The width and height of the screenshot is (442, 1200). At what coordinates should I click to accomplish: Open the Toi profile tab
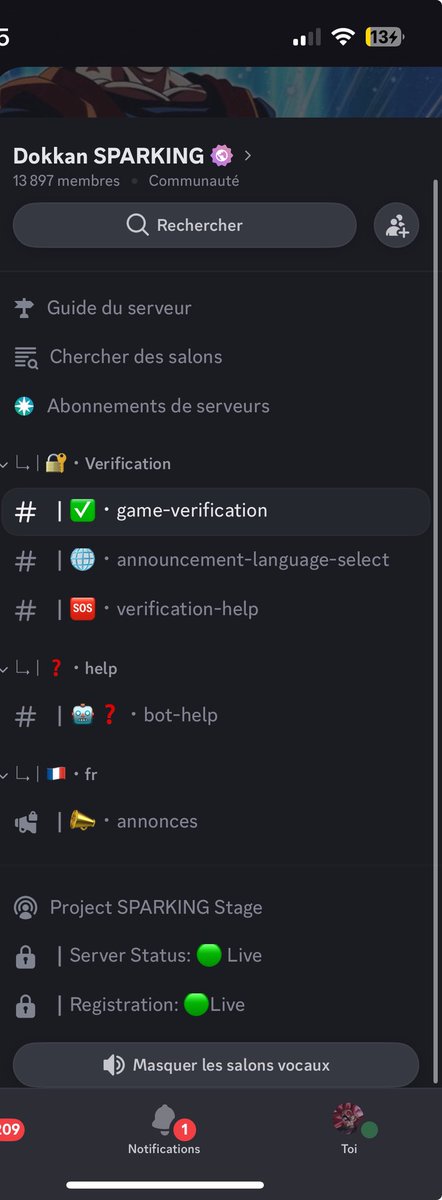coord(349,1131)
